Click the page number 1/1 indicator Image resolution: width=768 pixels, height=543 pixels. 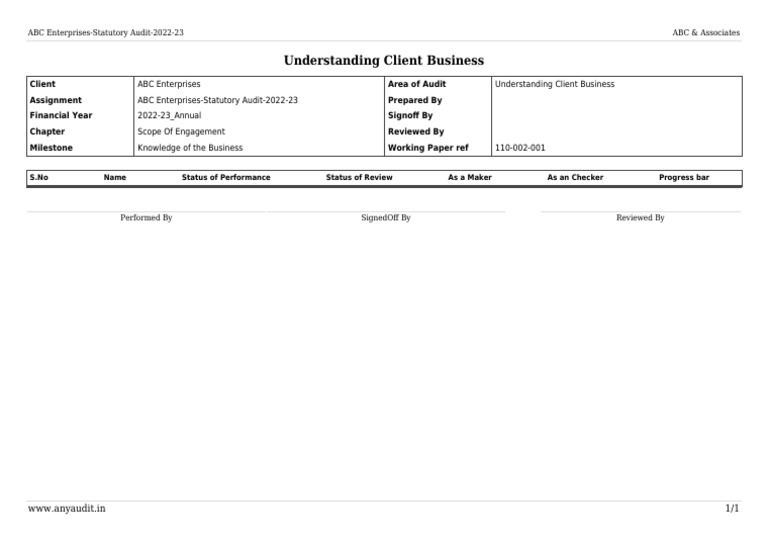point(732,508)
